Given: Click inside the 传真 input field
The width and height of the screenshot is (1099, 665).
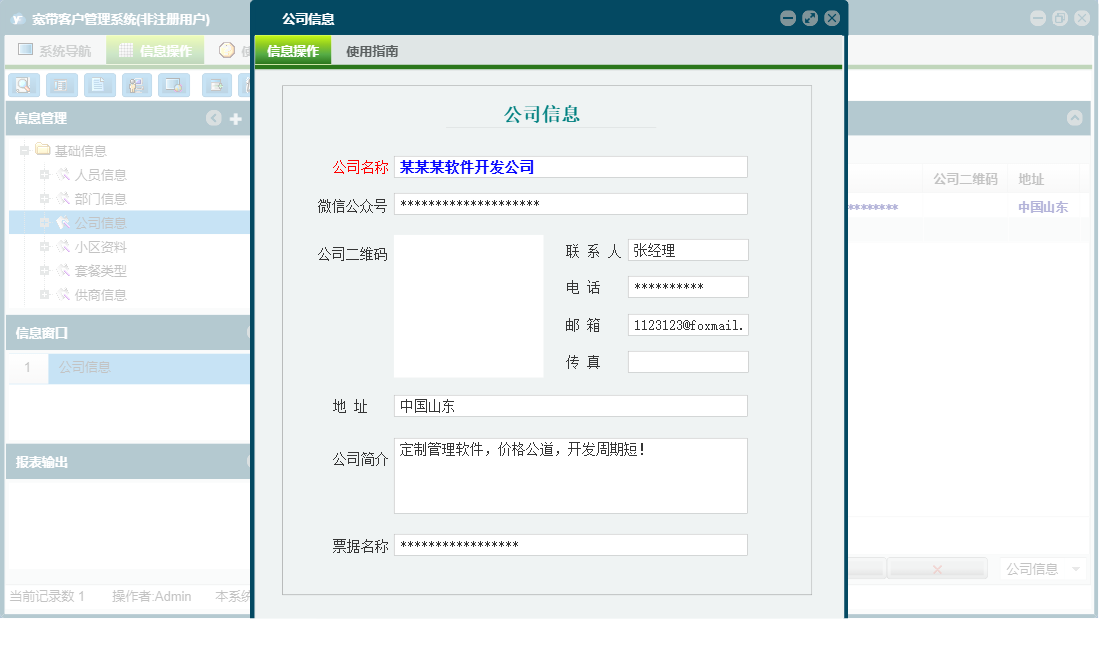Looking at the screenshot, I should tap(687, 361).
